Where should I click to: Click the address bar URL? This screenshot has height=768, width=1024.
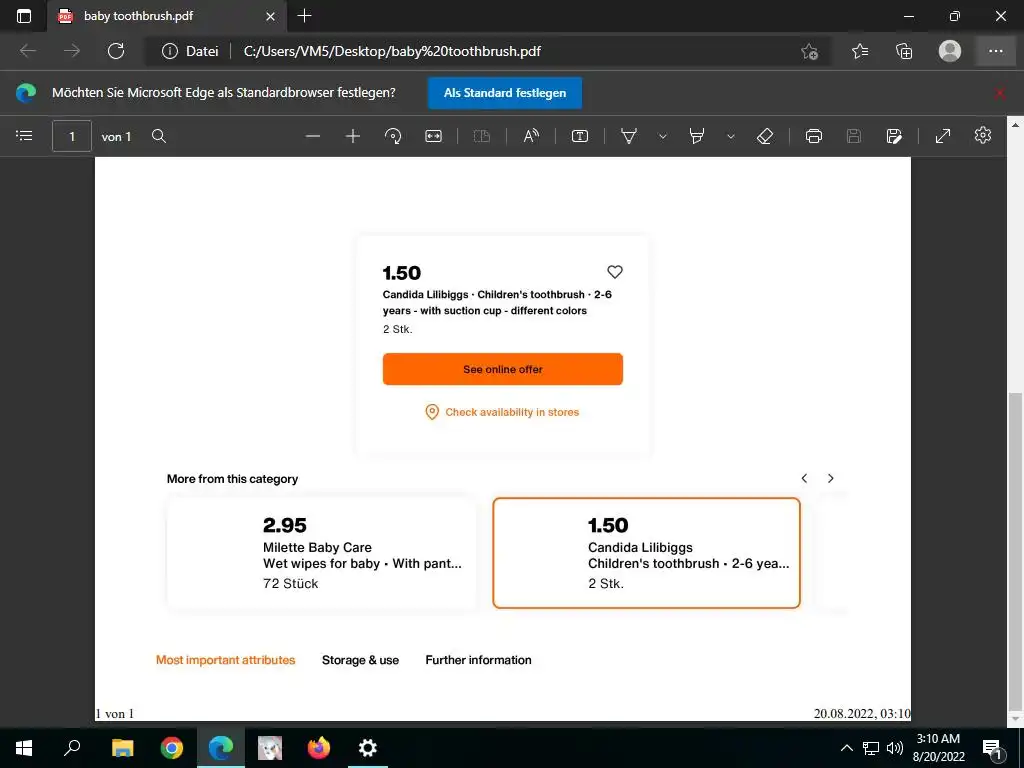coord(392,51)
